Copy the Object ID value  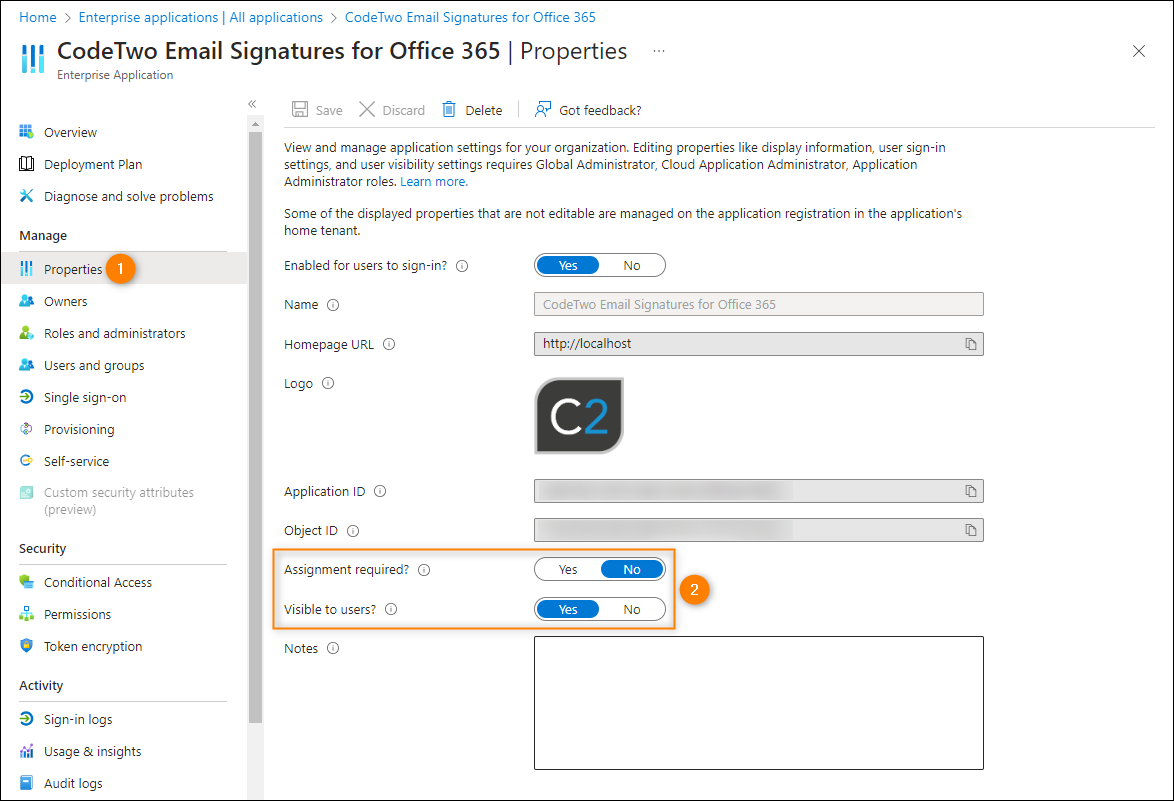tap(970, 530)
